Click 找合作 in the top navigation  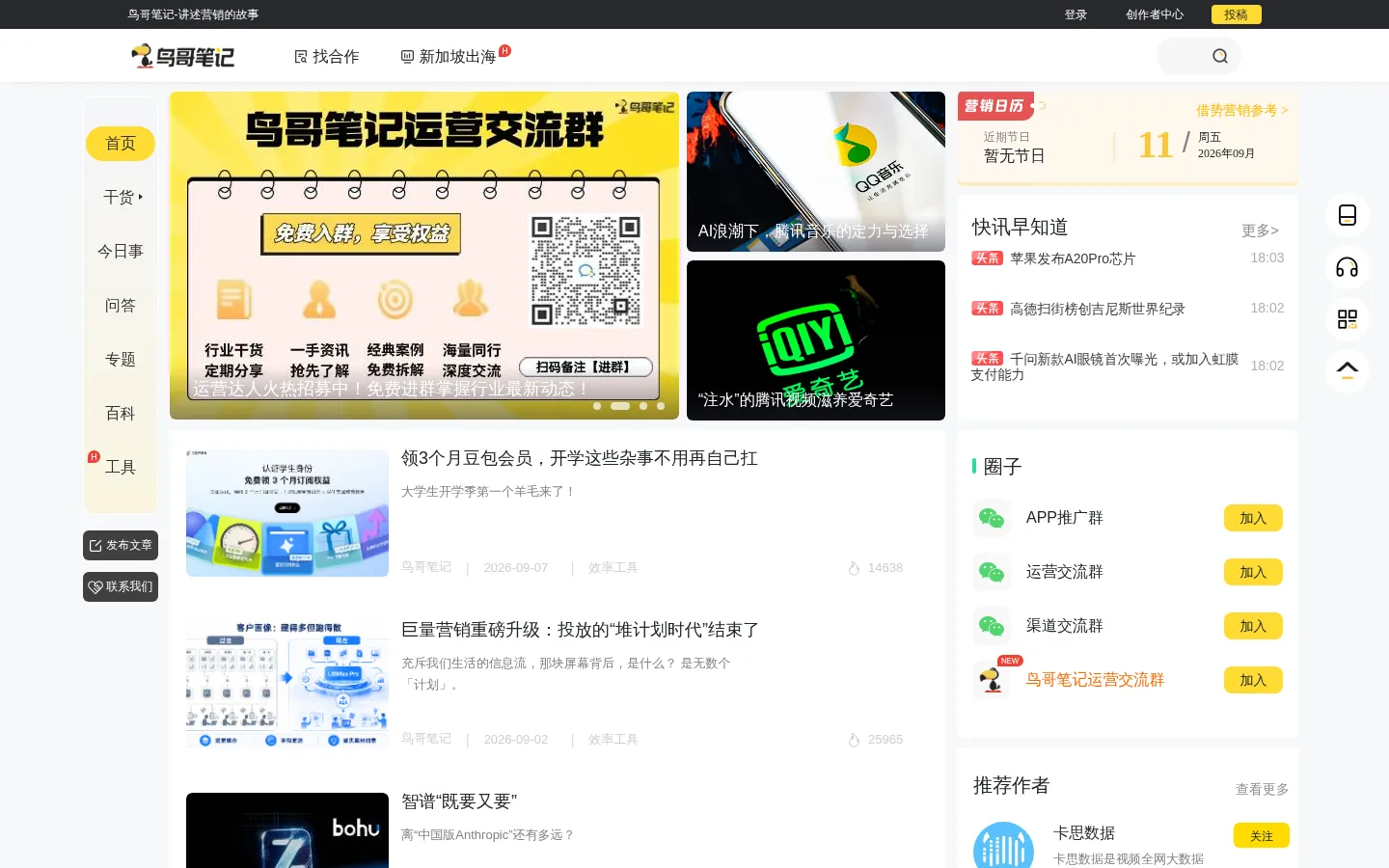click(x=326, y=57)
